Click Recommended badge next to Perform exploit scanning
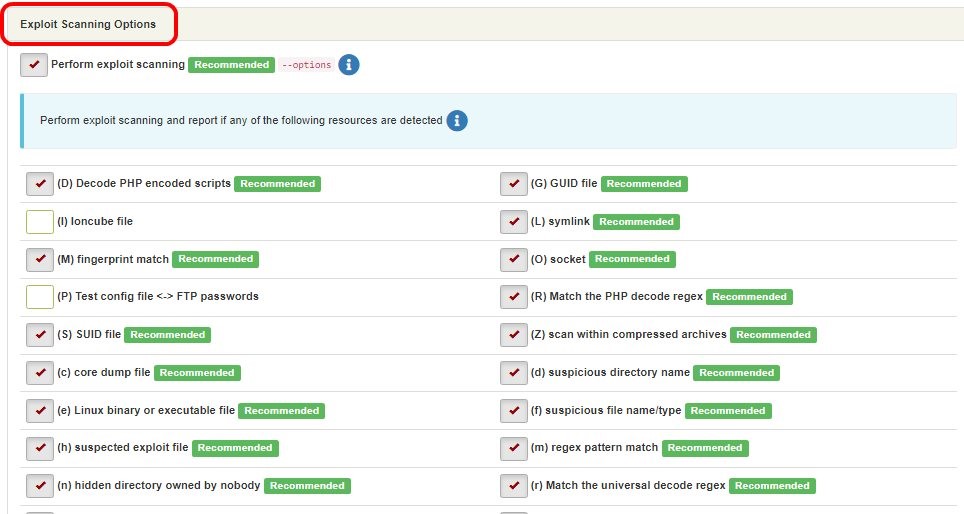This screenshot has height=514, width=964. 231,65
